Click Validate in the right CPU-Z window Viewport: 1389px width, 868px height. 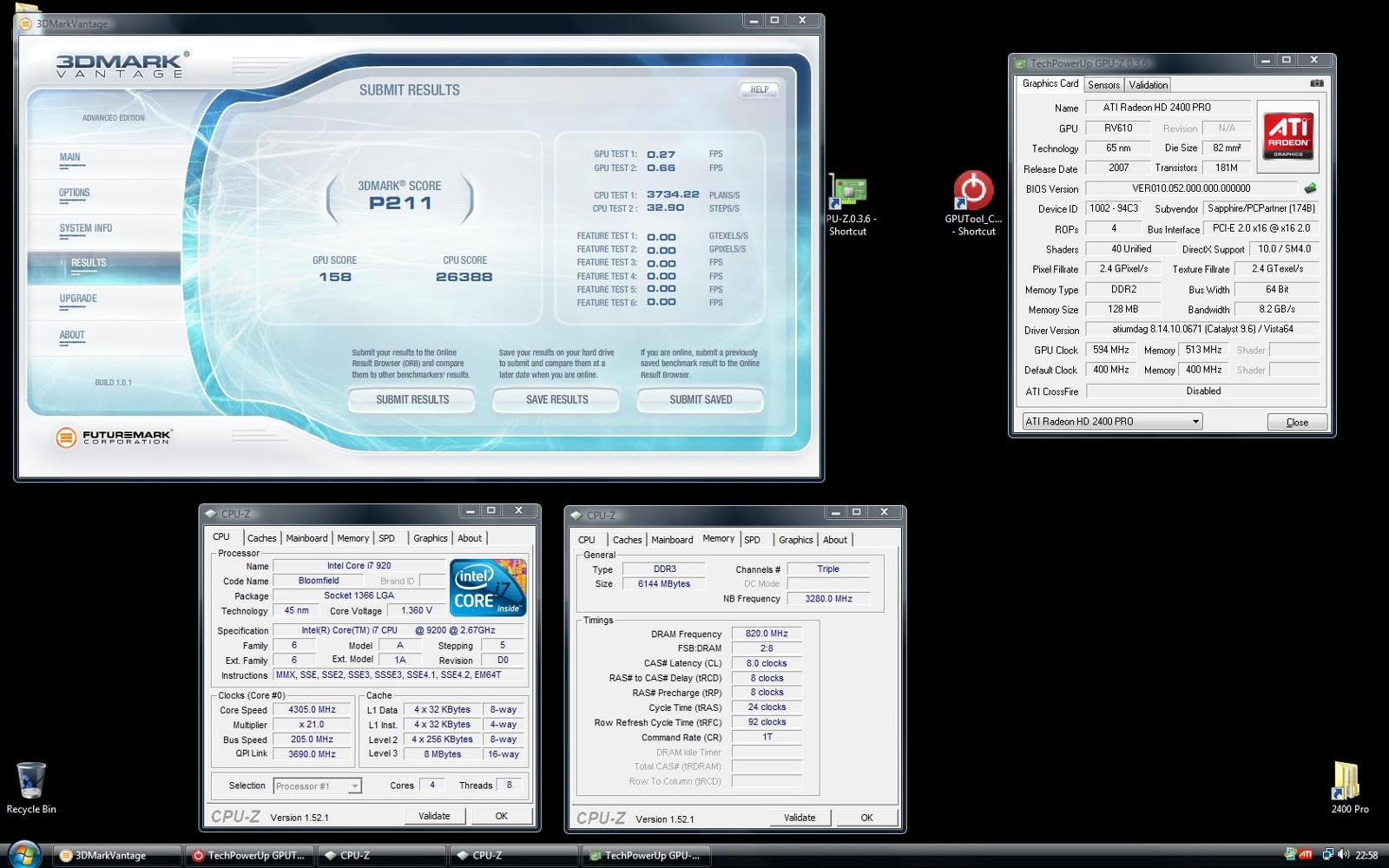[x=800, y=818]
